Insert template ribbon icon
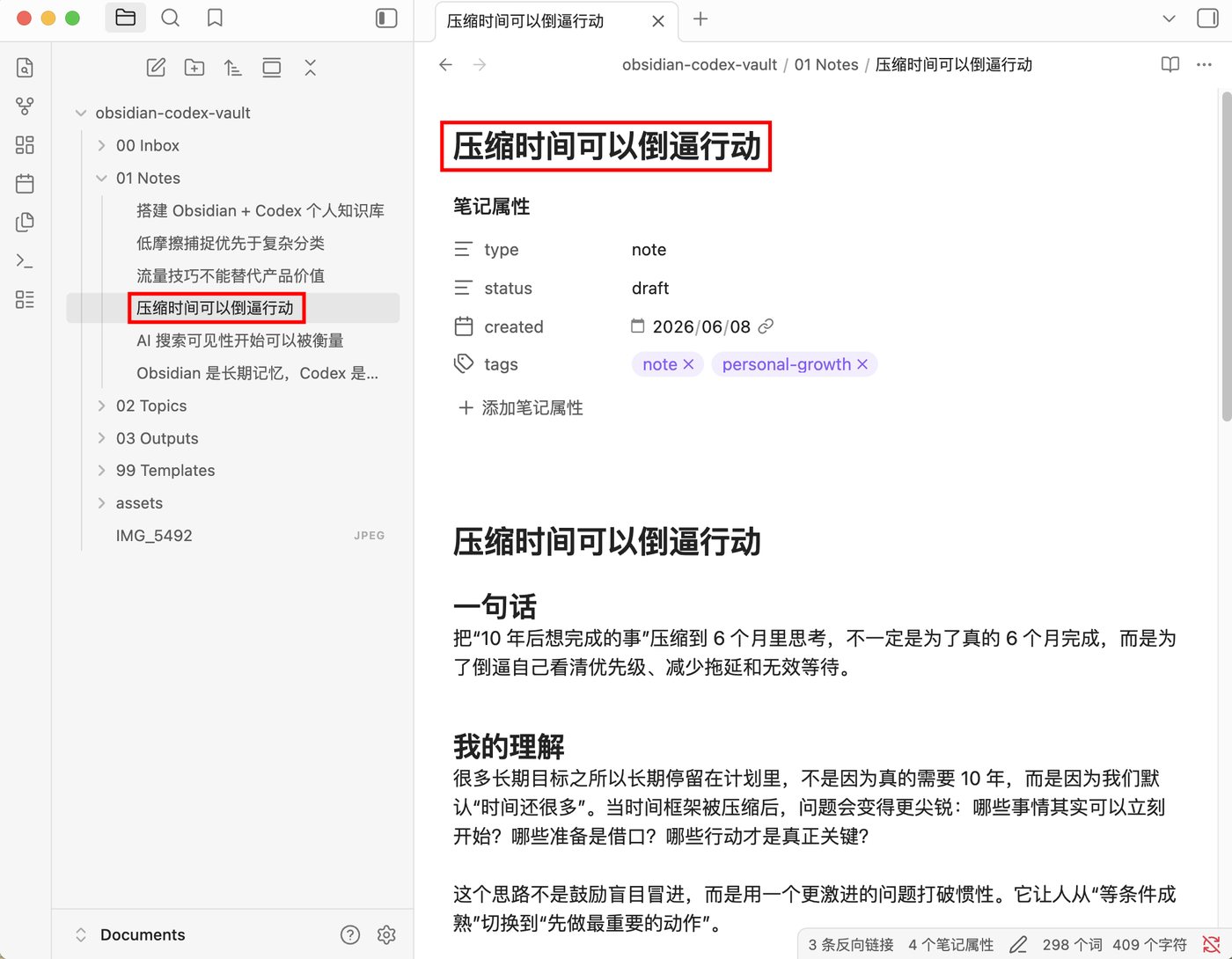The height and width of the screenshot is (959, 1232). point(25,222)
